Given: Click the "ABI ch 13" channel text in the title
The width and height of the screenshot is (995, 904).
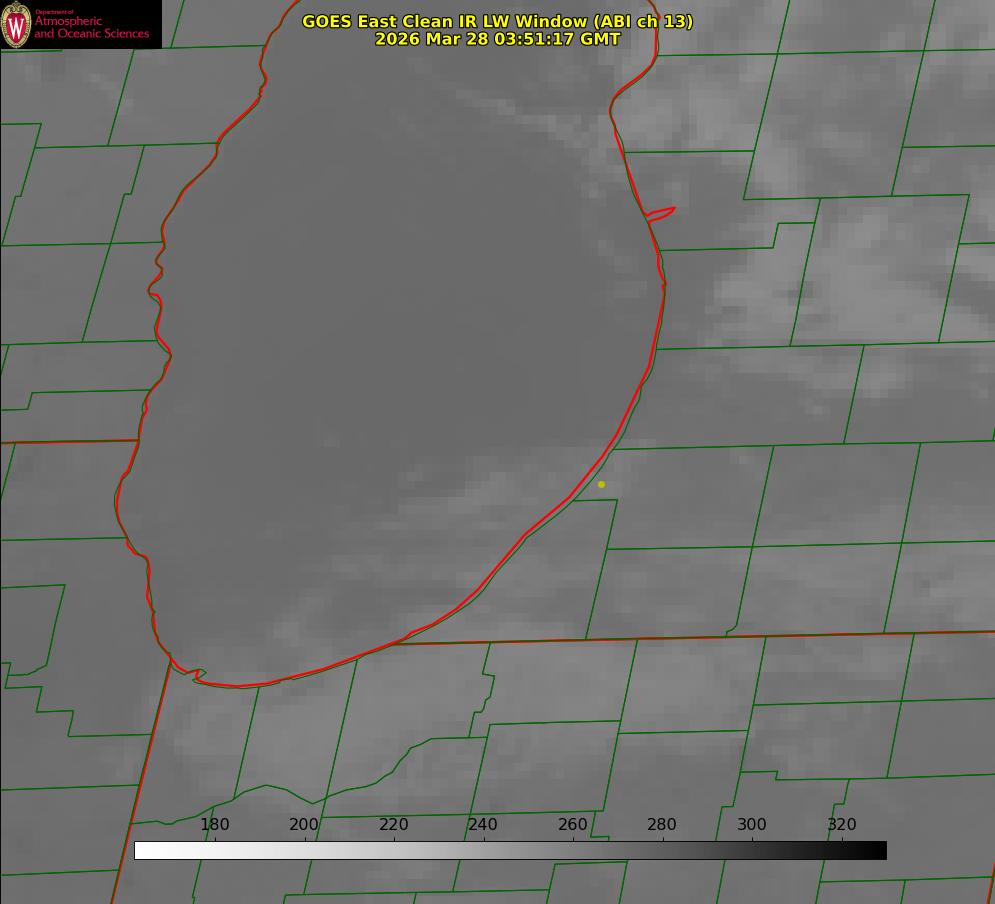Looking at the screenshot, I should tap(640, 21).
